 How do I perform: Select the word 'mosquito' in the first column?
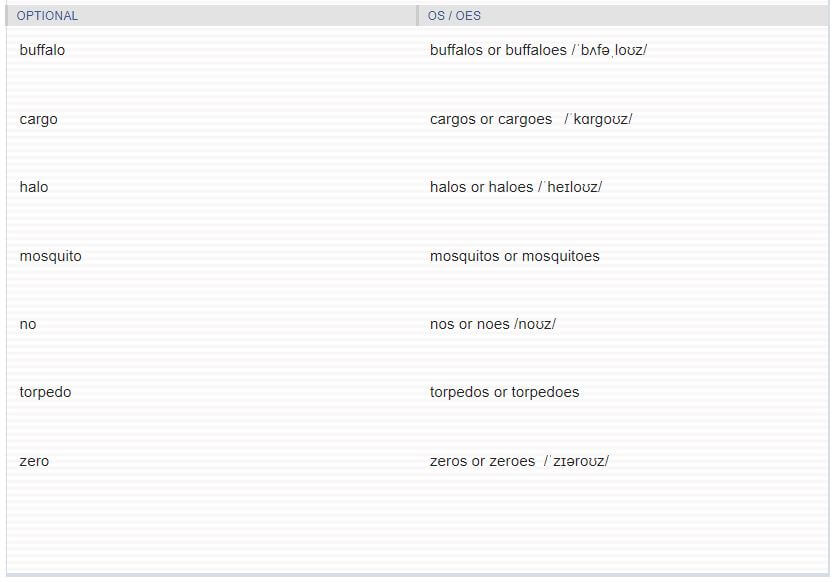click(x=50, y=257)
